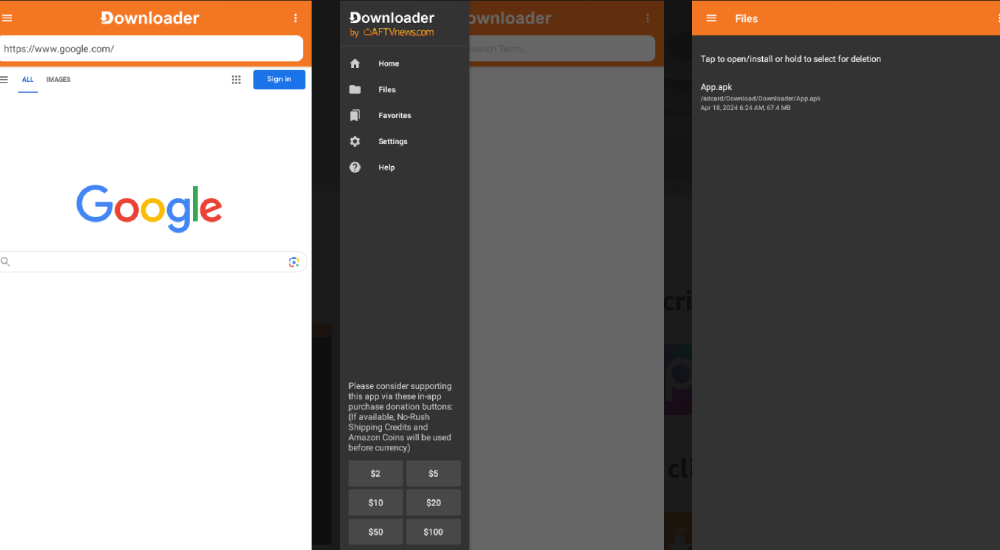Click the dimmed three-dot menu behind the drawer
Screen dimensions: 1000x550
[647, 18]
